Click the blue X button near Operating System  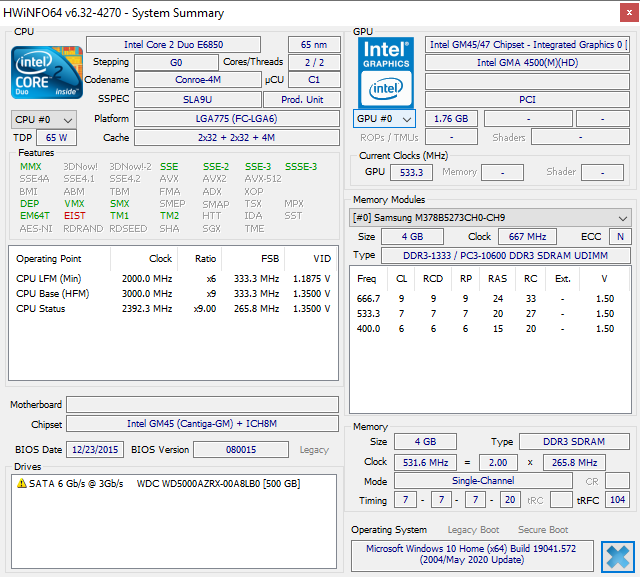618,557
